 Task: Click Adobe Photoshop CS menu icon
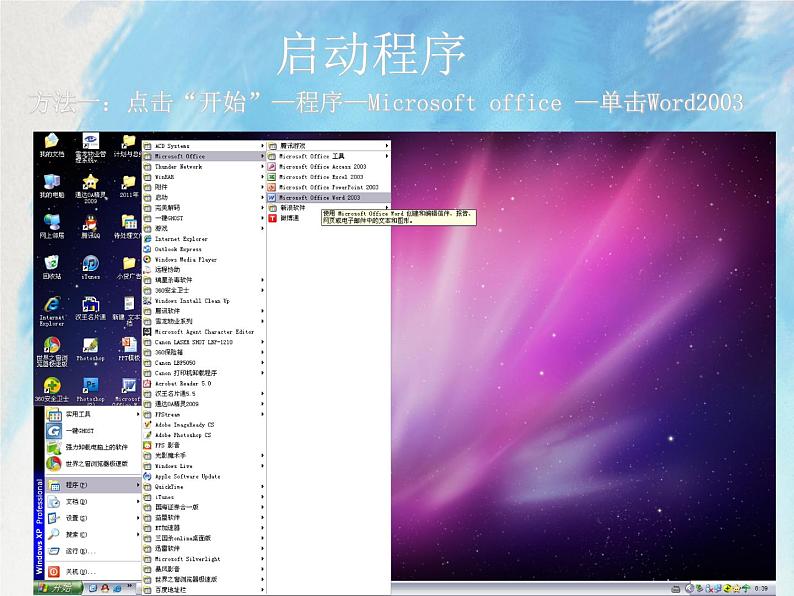click(147, 435)
